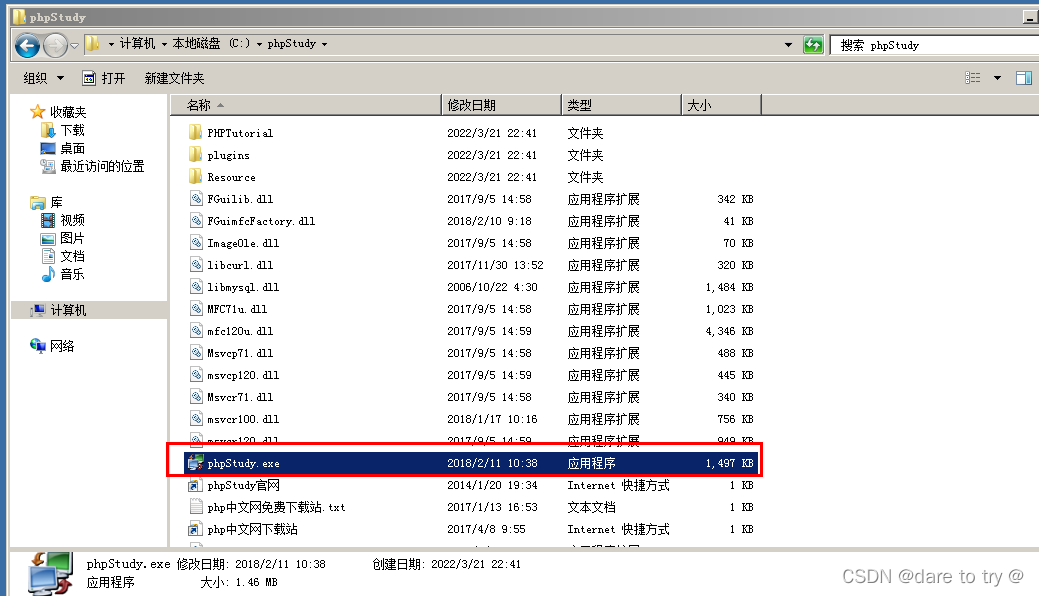
Task: Click date 2006/10/22 4:30 cell
Action: 492,287
